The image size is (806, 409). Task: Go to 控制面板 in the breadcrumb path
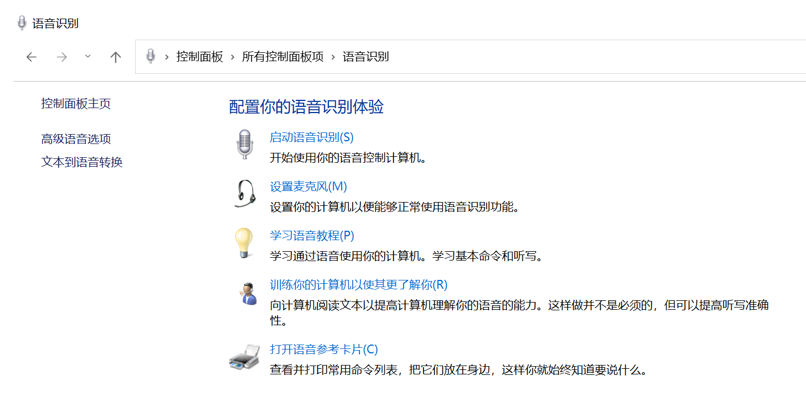pos(200,57)
